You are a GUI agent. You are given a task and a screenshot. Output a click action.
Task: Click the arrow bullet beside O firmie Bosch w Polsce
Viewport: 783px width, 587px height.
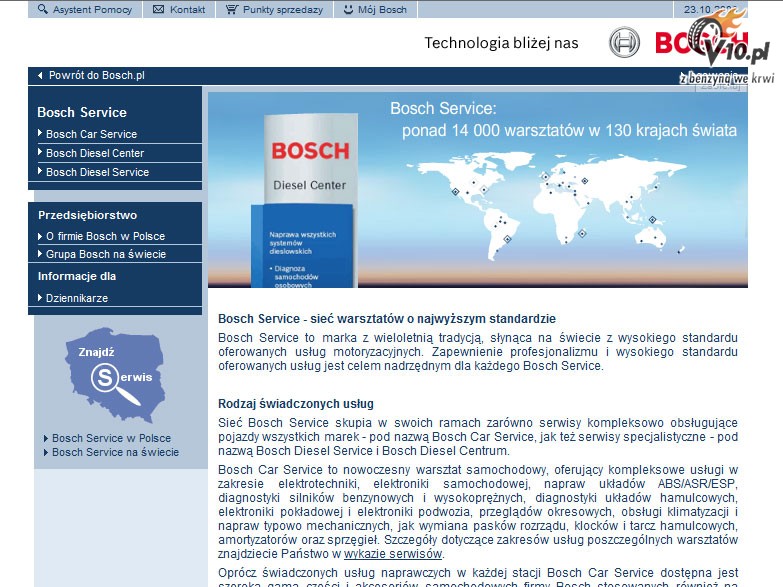[40, 236]
